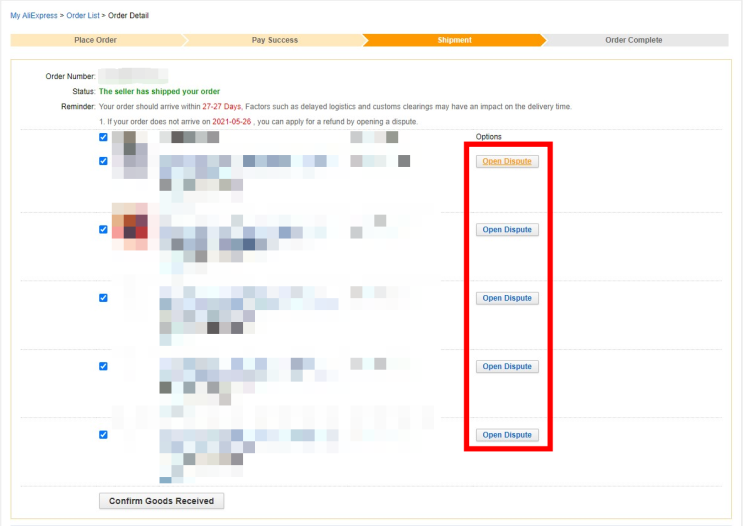Image resolution: width=743 pixels, height=526 pixels.
Task: Open Dispute for the third order item
Action: coord(507,298)
